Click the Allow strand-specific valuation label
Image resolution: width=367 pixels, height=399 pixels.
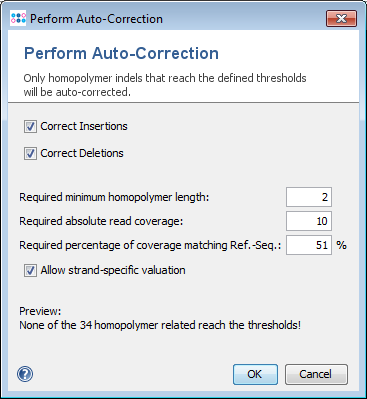113,270
